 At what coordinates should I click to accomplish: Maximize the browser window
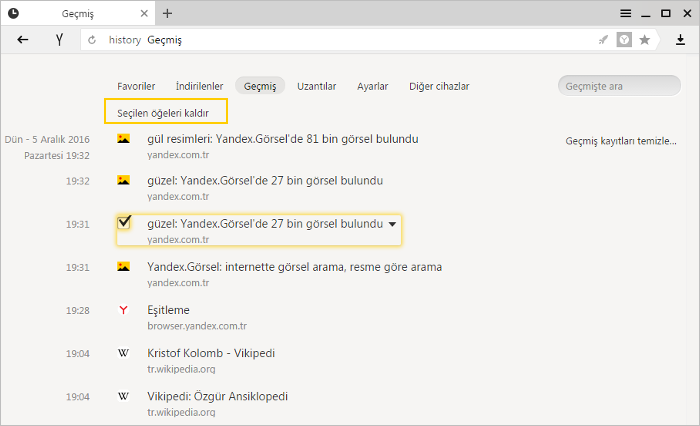click(x=666, y=13)
